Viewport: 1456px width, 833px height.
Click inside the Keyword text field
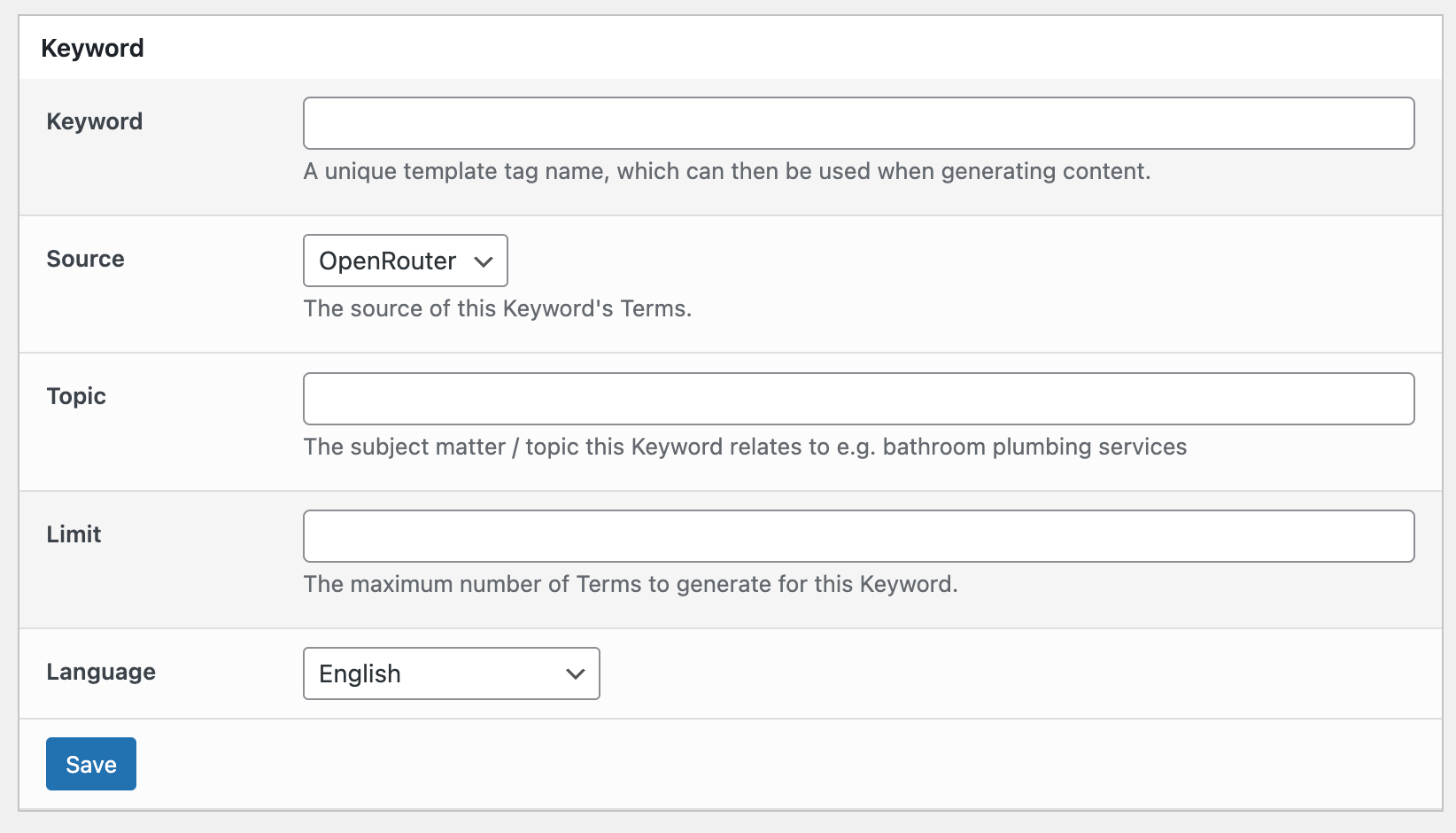tap(857, 122)
